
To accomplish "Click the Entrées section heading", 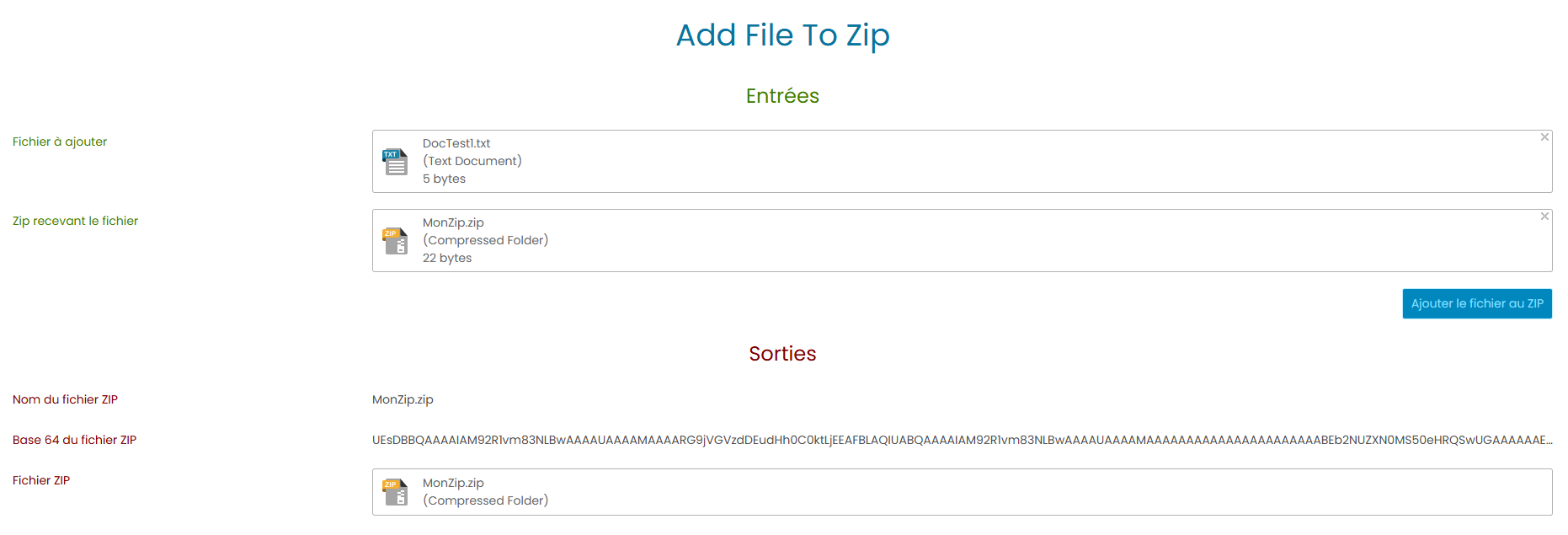I will click(782, 96).
